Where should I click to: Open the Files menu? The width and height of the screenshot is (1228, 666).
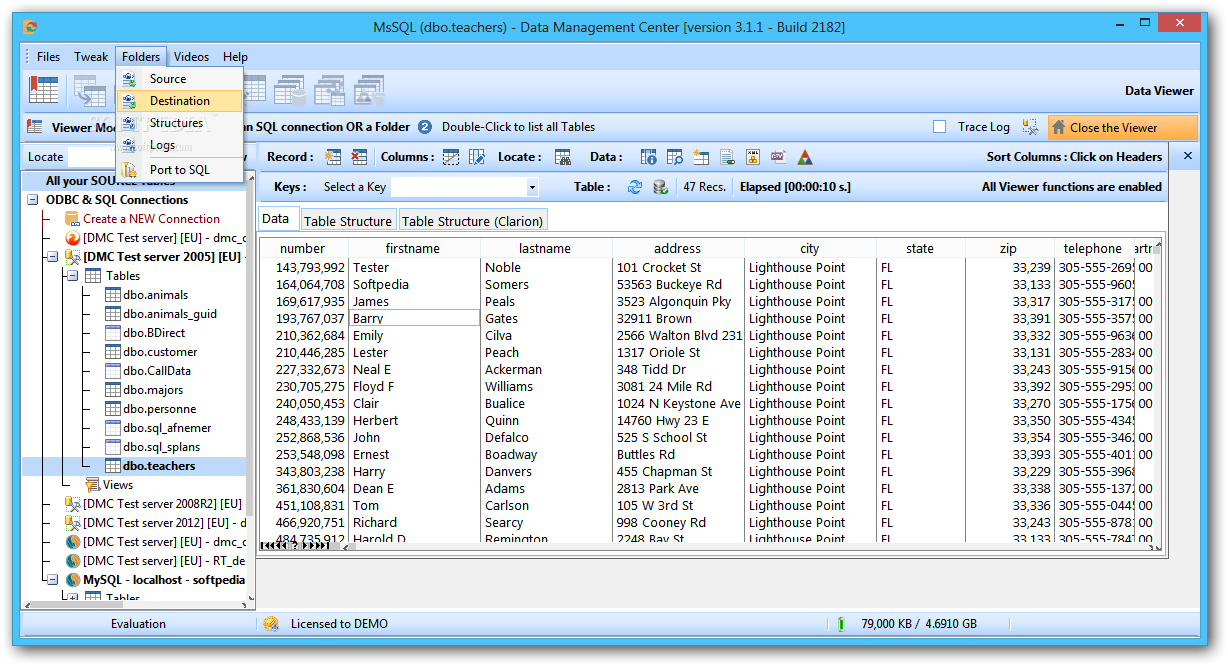click(48, 57)
